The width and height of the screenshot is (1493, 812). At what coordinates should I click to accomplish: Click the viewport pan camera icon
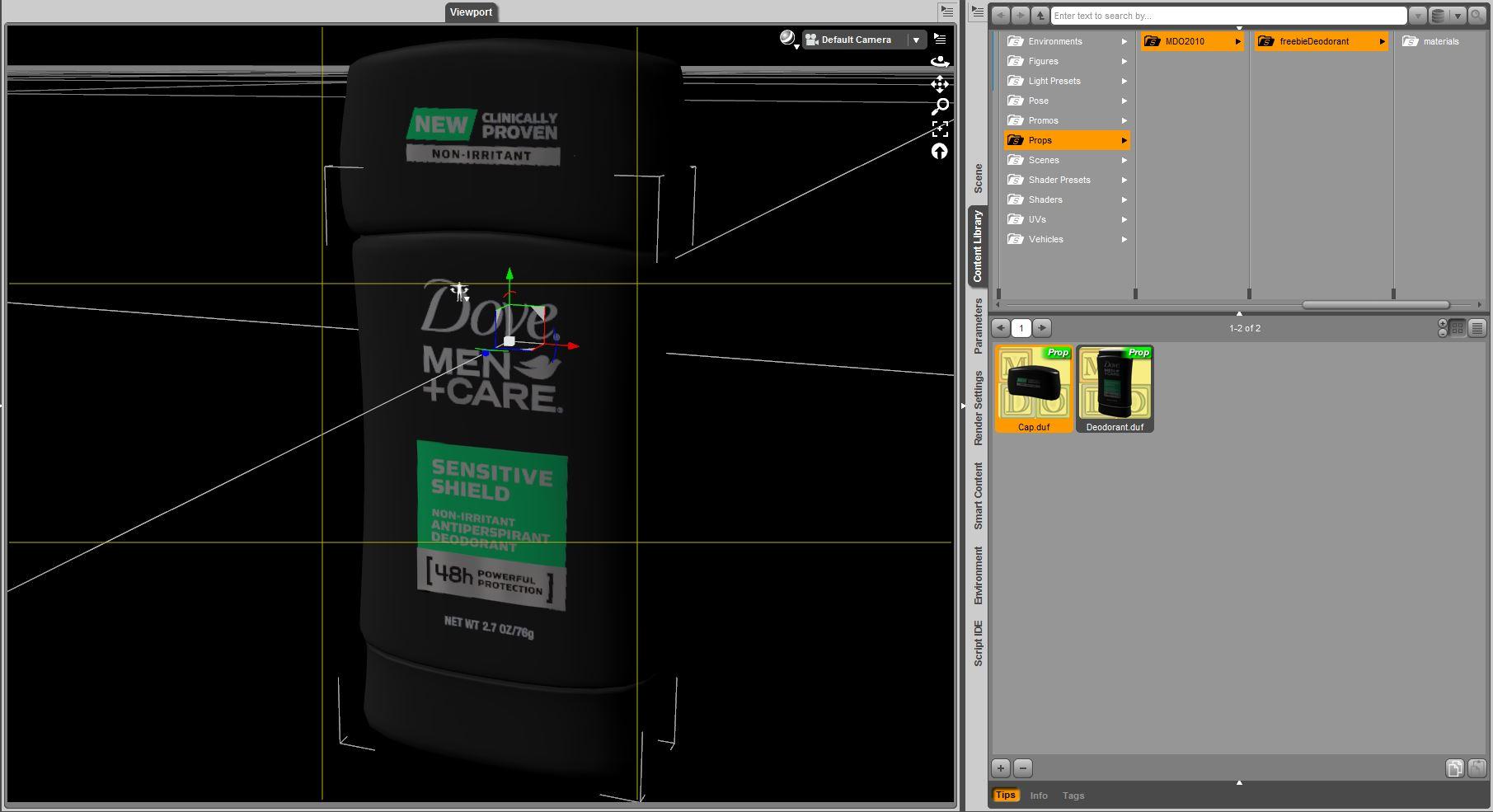(940, 84)
